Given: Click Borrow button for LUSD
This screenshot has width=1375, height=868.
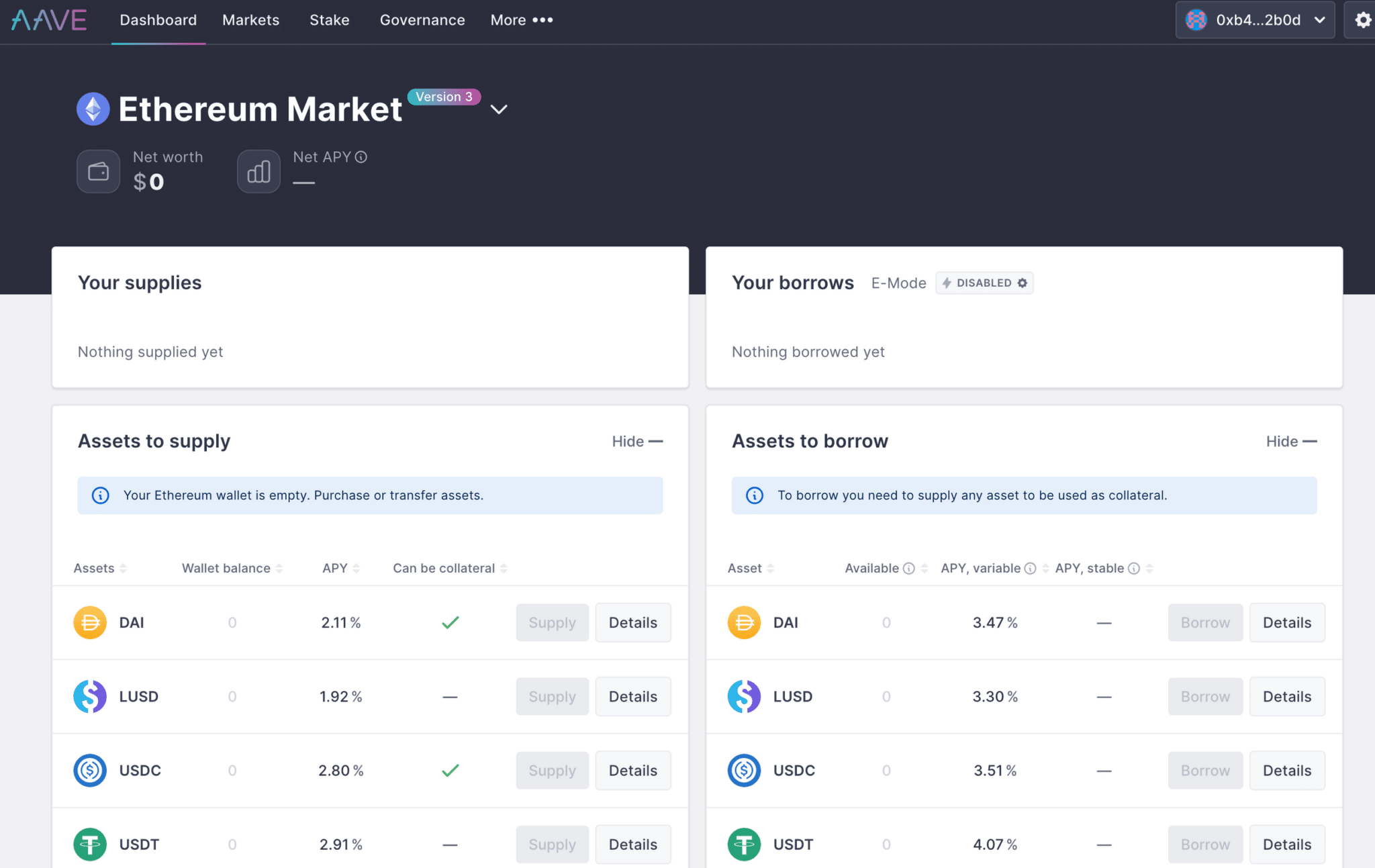Looking at the screenshot, I should [x=1205, y=696].
